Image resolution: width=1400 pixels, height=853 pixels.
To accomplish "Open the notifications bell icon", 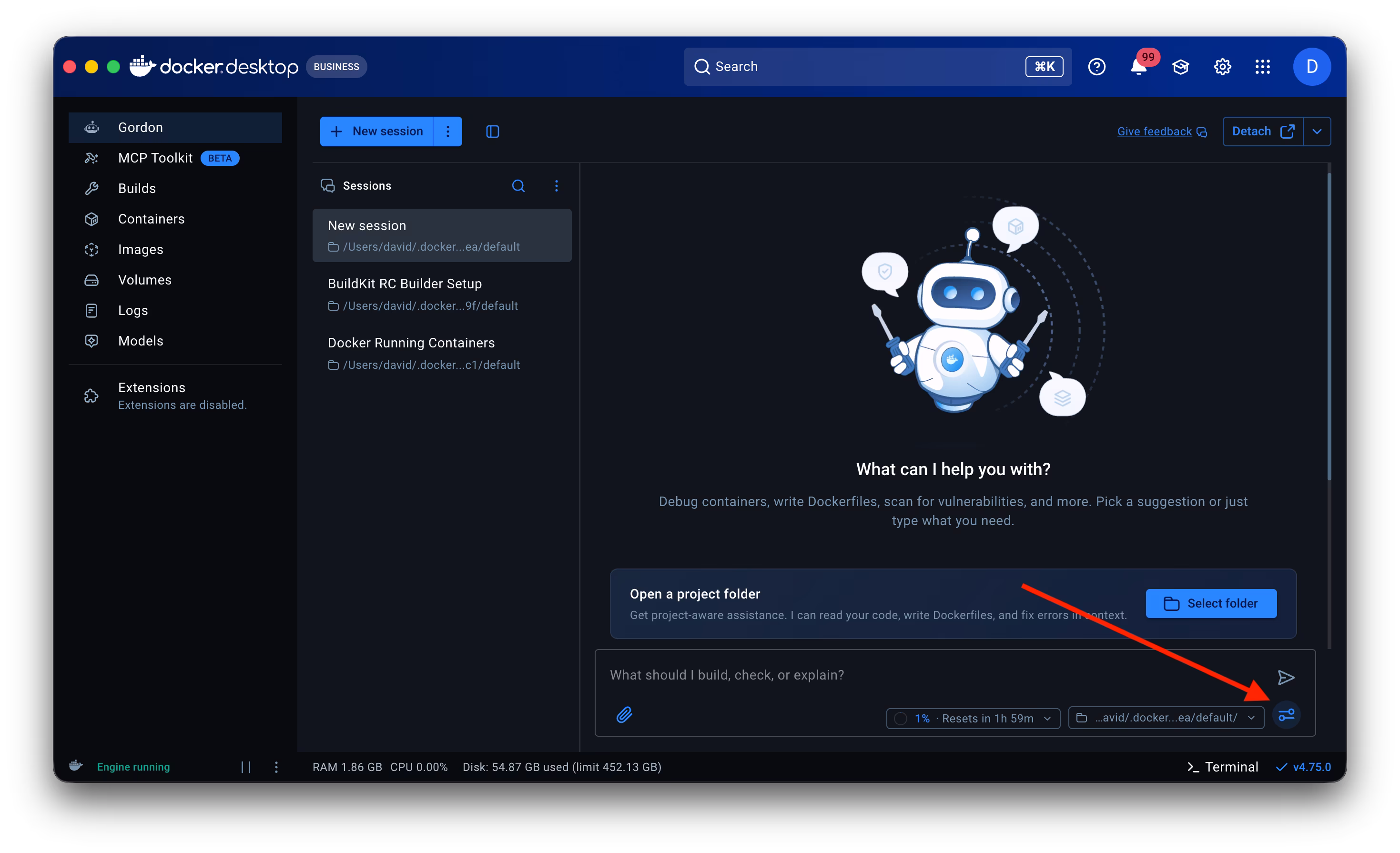I will (1139, 67).
